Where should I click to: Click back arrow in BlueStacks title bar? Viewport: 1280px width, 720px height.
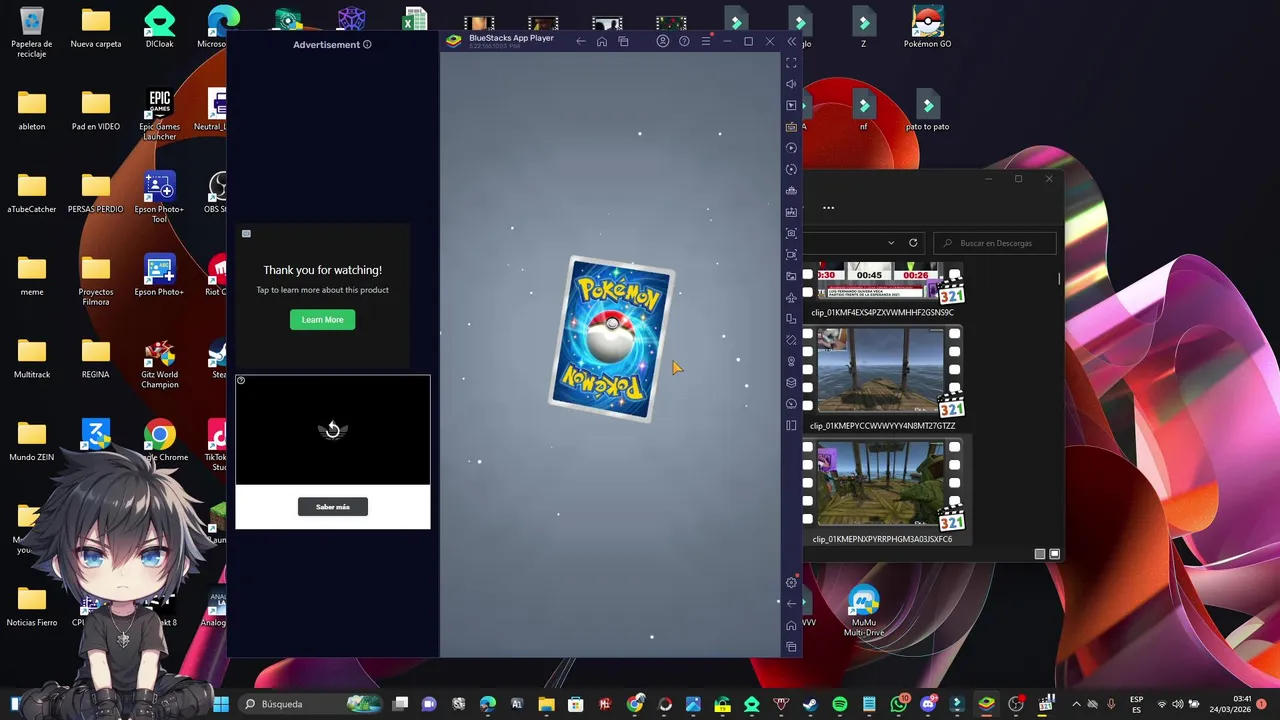580,41
